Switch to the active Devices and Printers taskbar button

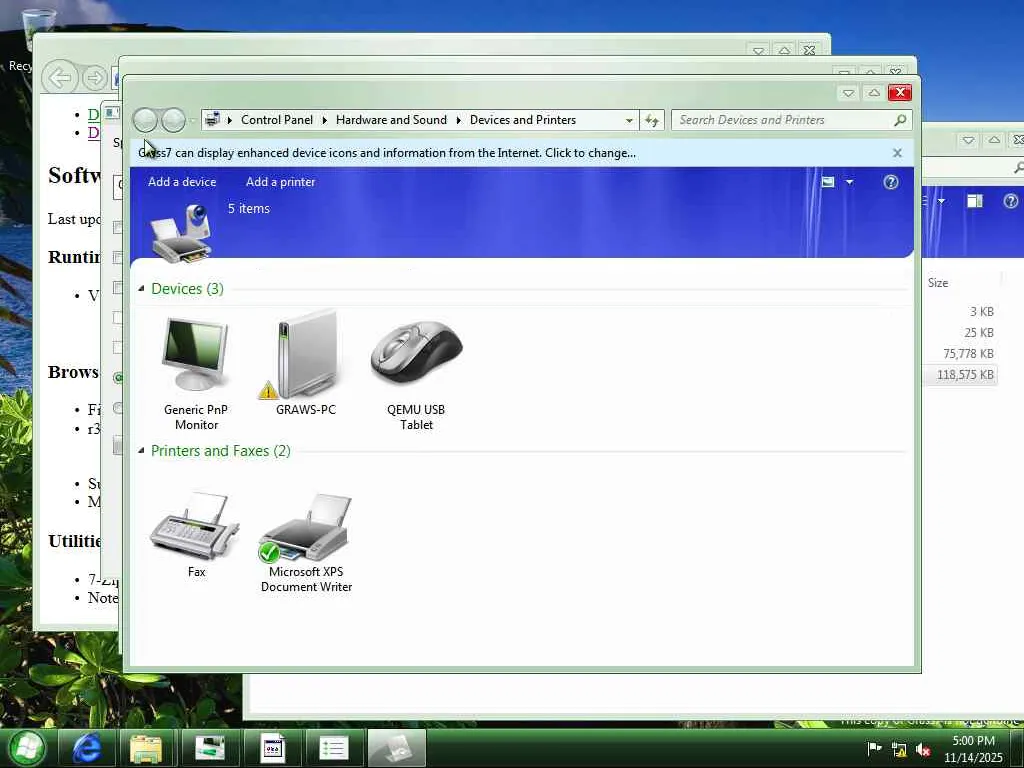(x=396, y=748)
